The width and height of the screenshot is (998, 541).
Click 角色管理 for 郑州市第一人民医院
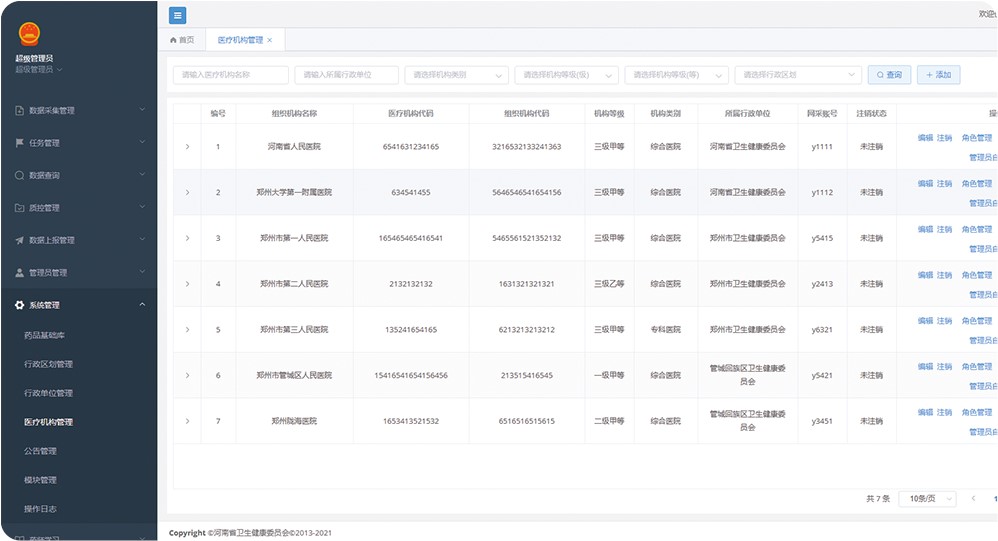coord(977,229)
